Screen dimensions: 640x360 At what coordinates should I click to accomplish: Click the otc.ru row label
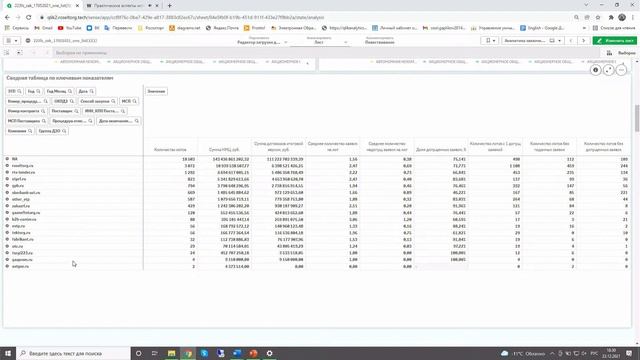click(18, 246)
